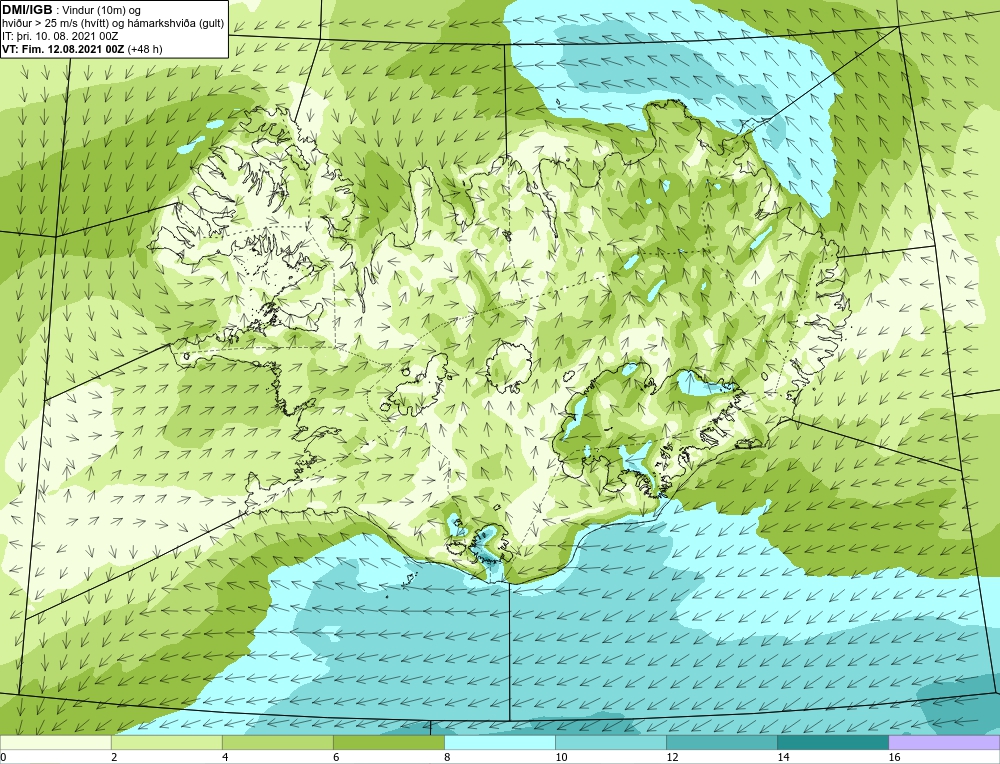Click the legend scale label "14"

pos(783,757)
